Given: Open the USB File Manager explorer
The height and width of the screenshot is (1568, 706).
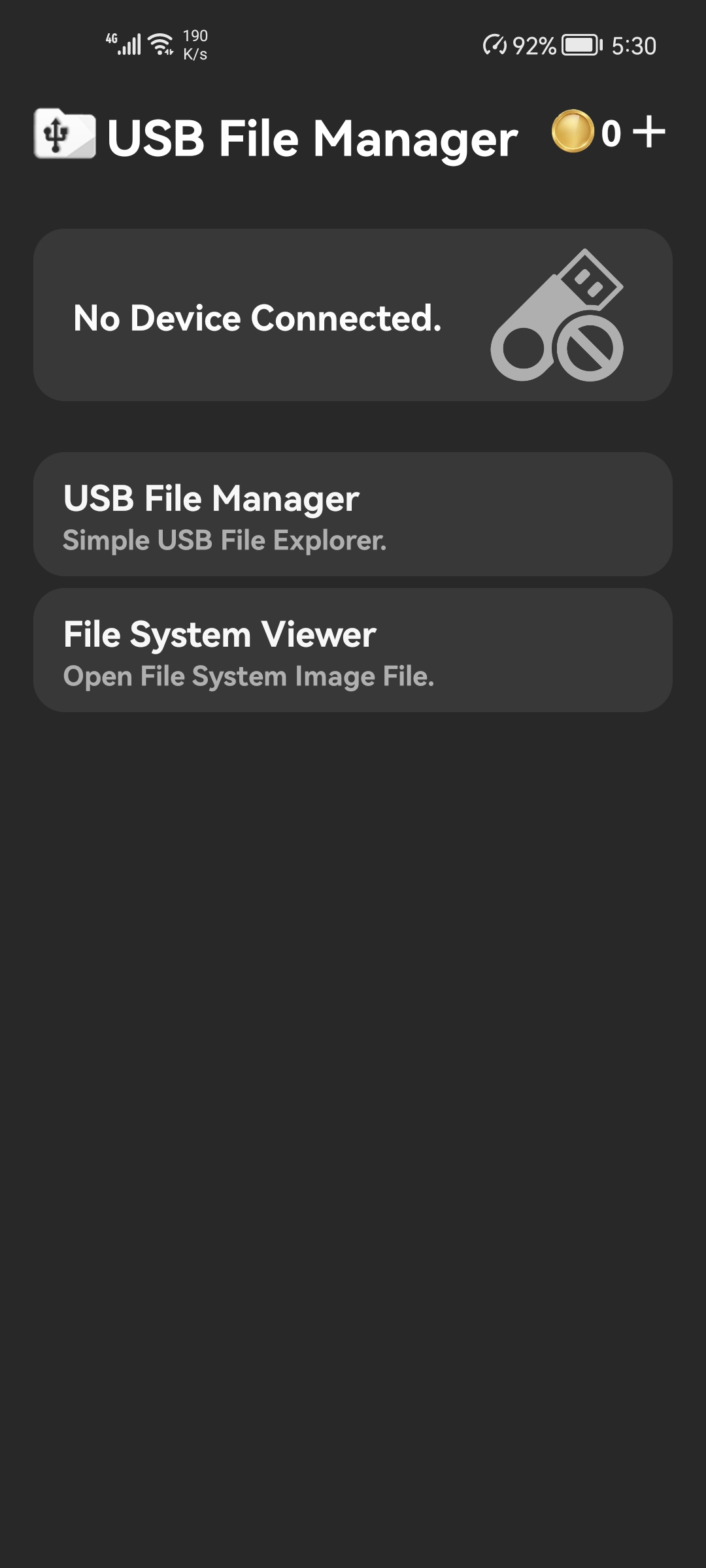Looking at the screenshot, I should 353,515.
